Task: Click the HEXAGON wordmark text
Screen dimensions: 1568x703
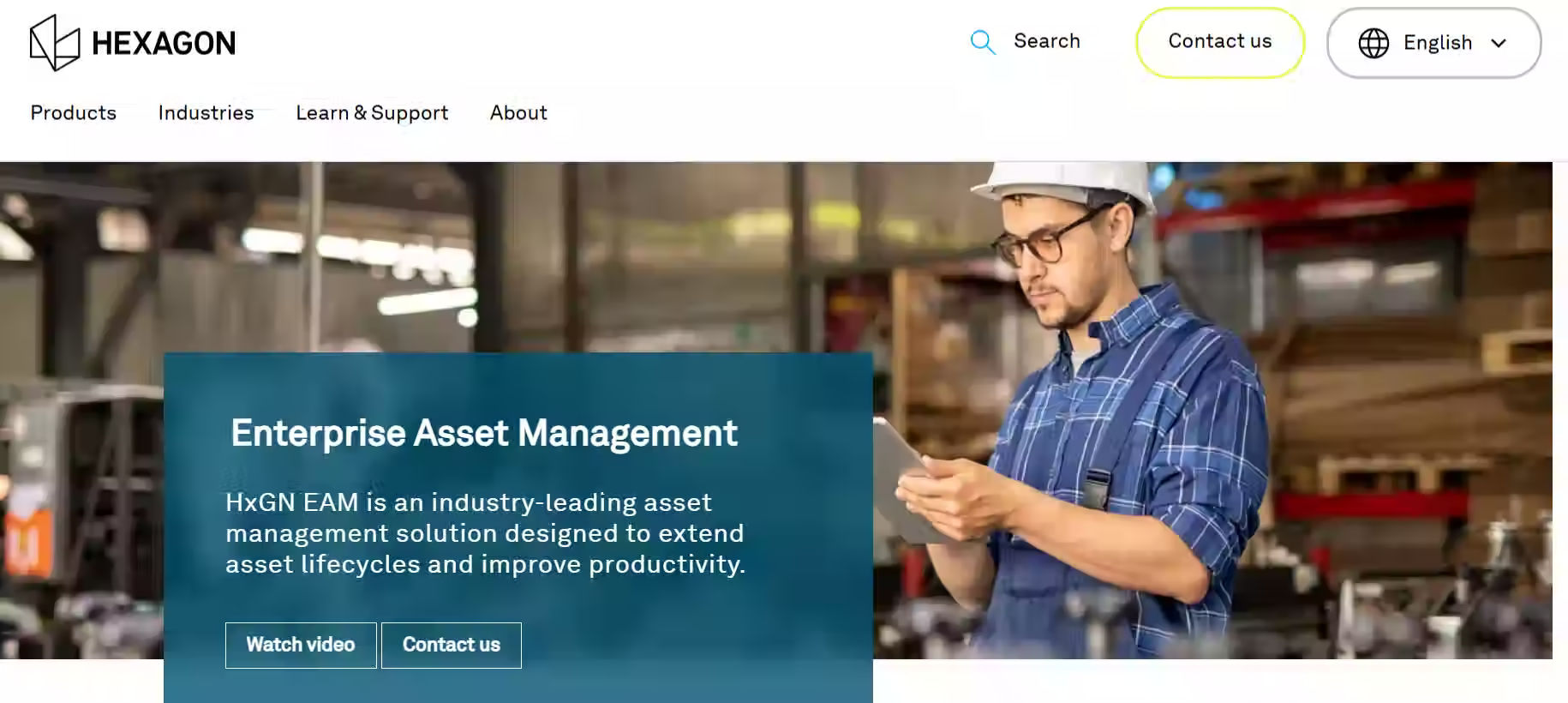Action: tap(164, 43)
